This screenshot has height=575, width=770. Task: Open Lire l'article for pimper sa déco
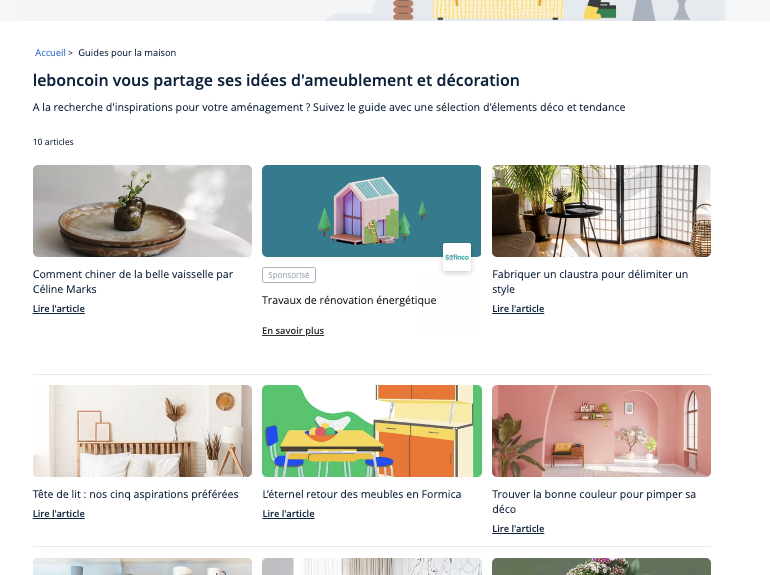tap(518, 529)
